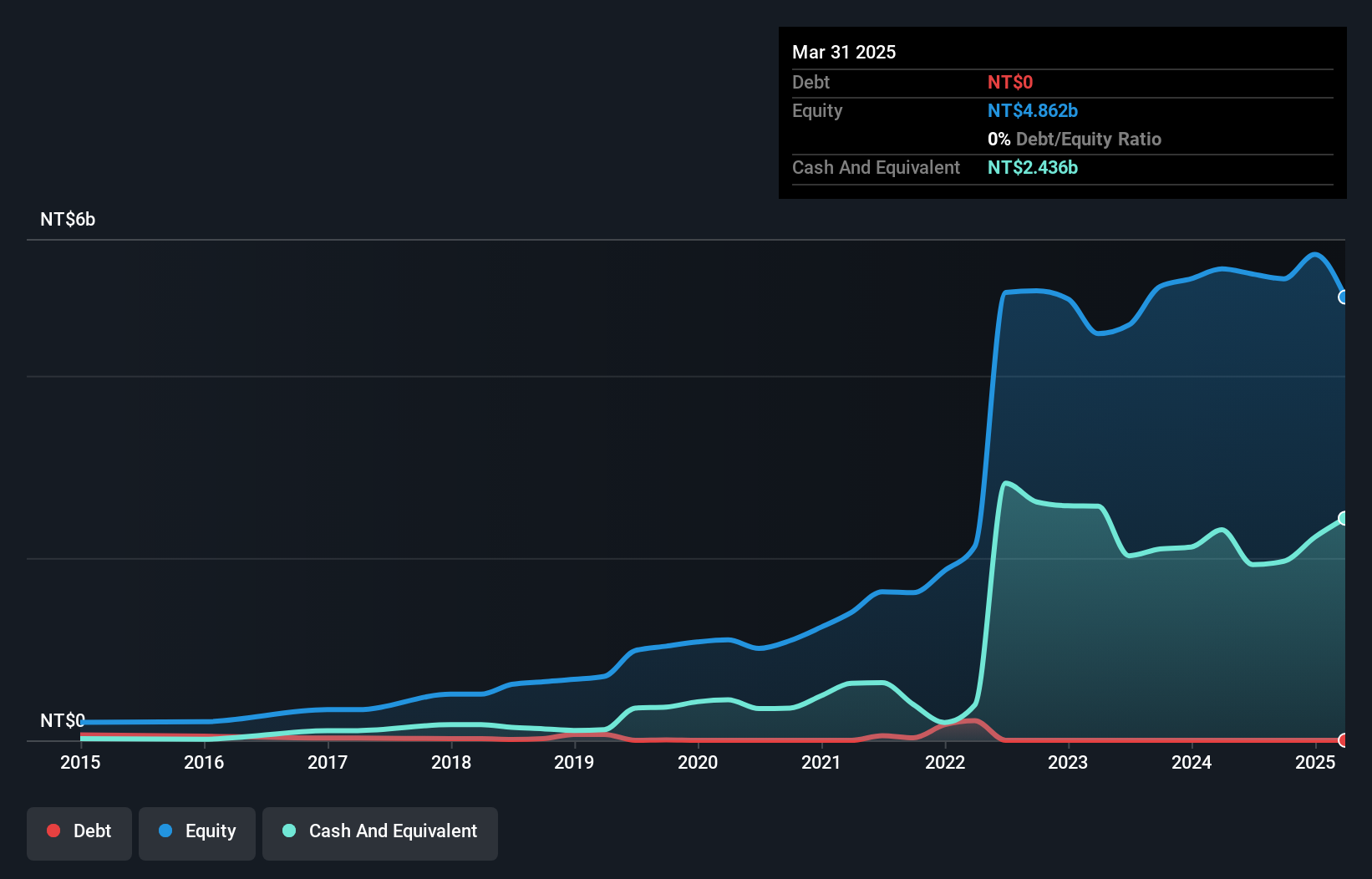Toggle the Equity series legend button
1372x879 pixels.
197,833
